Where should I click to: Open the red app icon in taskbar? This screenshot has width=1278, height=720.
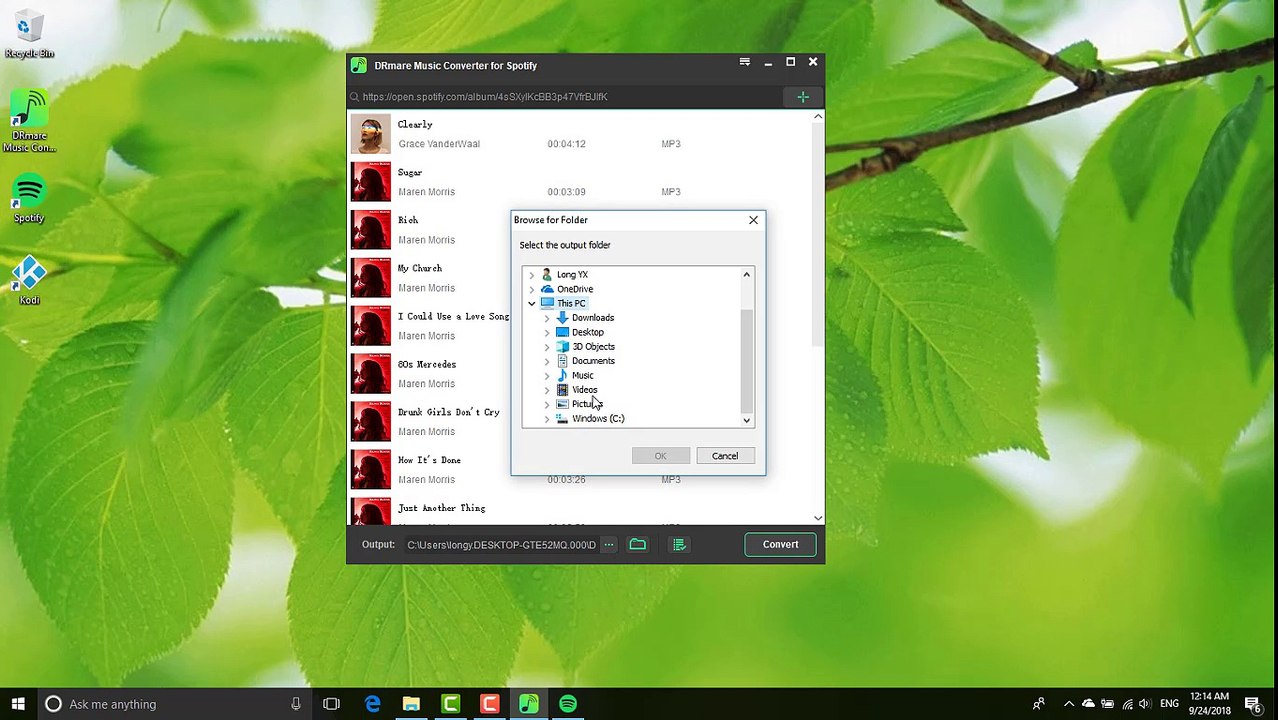pos(489,704)
